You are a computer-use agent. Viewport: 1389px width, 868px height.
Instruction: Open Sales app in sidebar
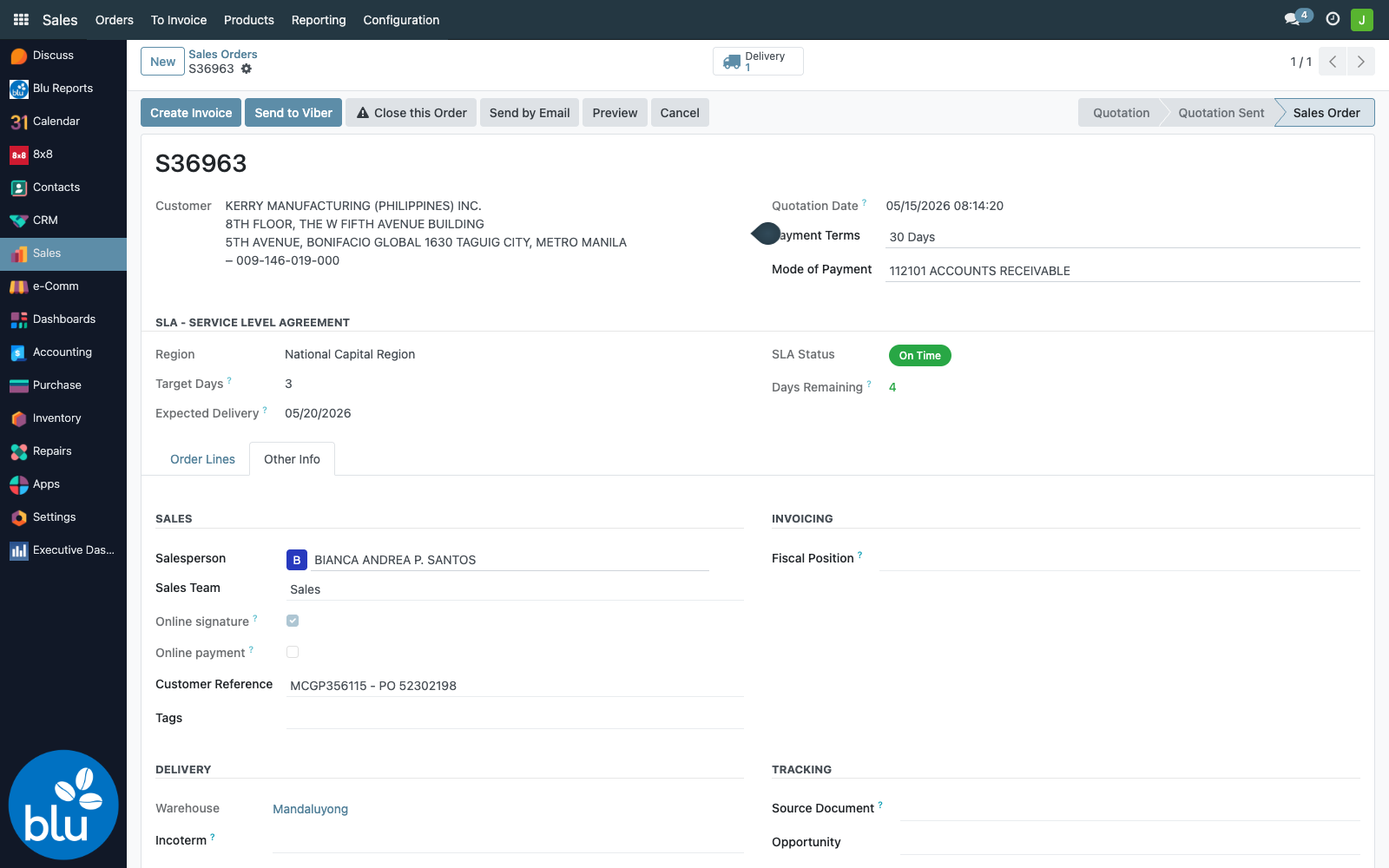coord(63,253)
